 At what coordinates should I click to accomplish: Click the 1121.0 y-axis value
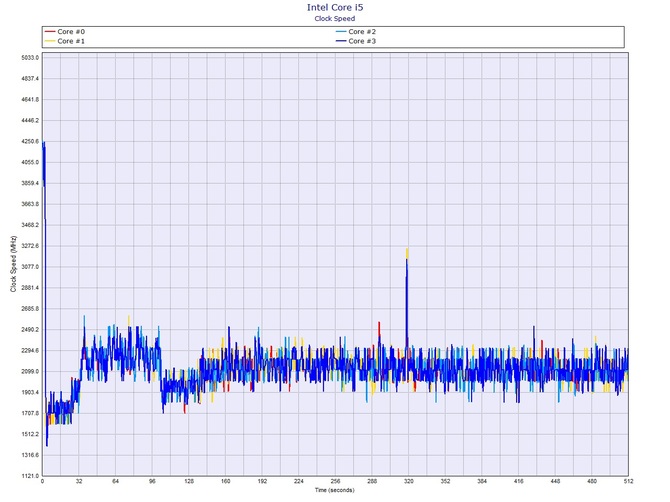[x=30, y=476]
